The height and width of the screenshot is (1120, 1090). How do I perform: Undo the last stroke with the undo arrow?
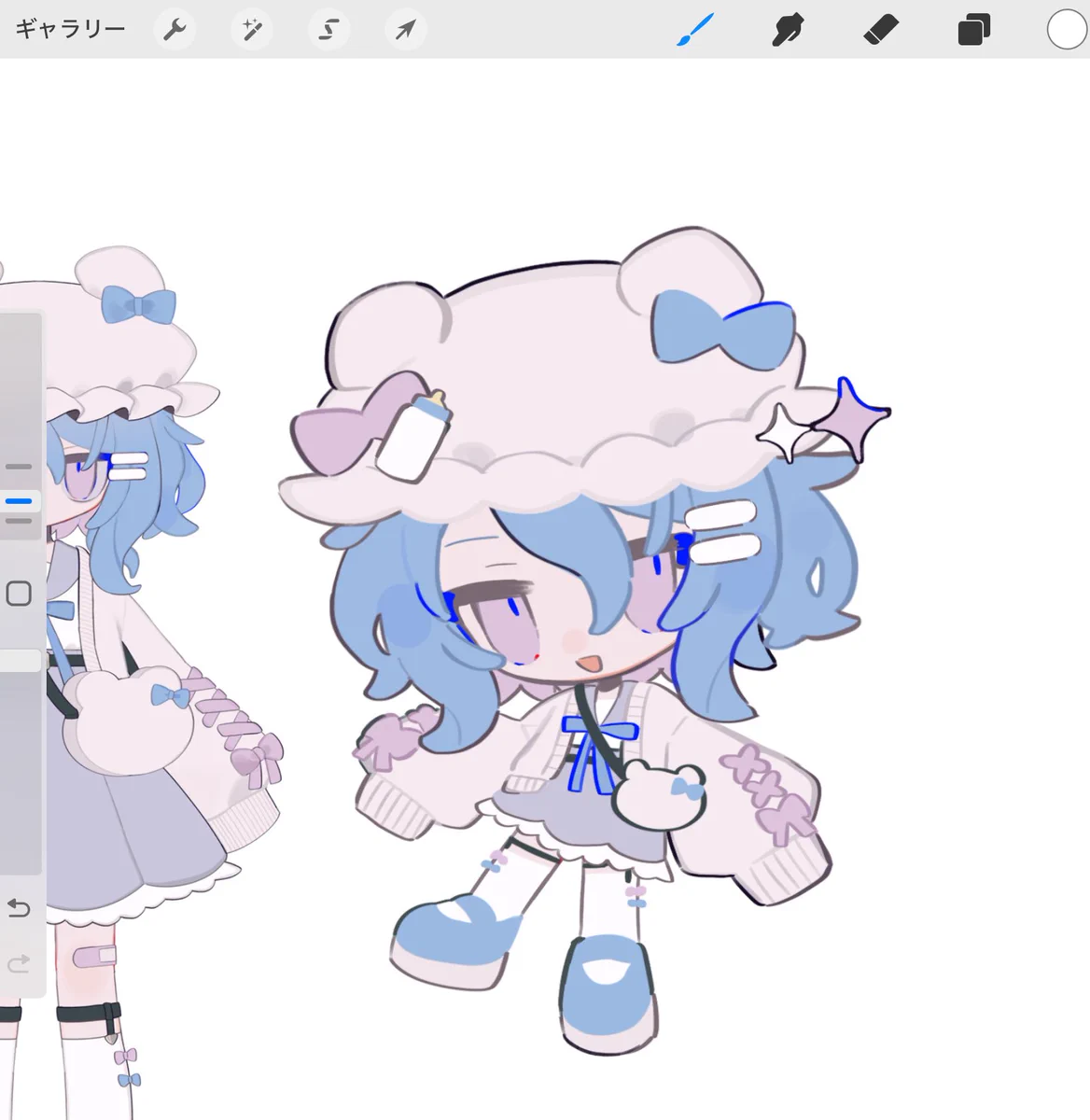(19, 908)
